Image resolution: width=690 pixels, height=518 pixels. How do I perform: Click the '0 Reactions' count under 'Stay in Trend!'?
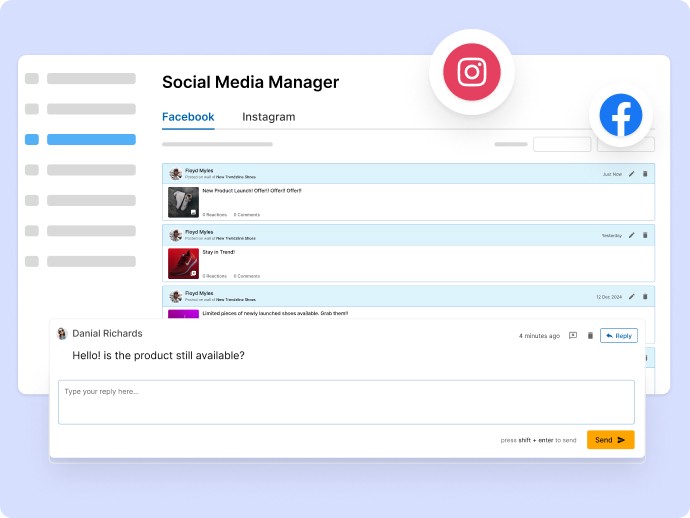[x=214, y=276]
